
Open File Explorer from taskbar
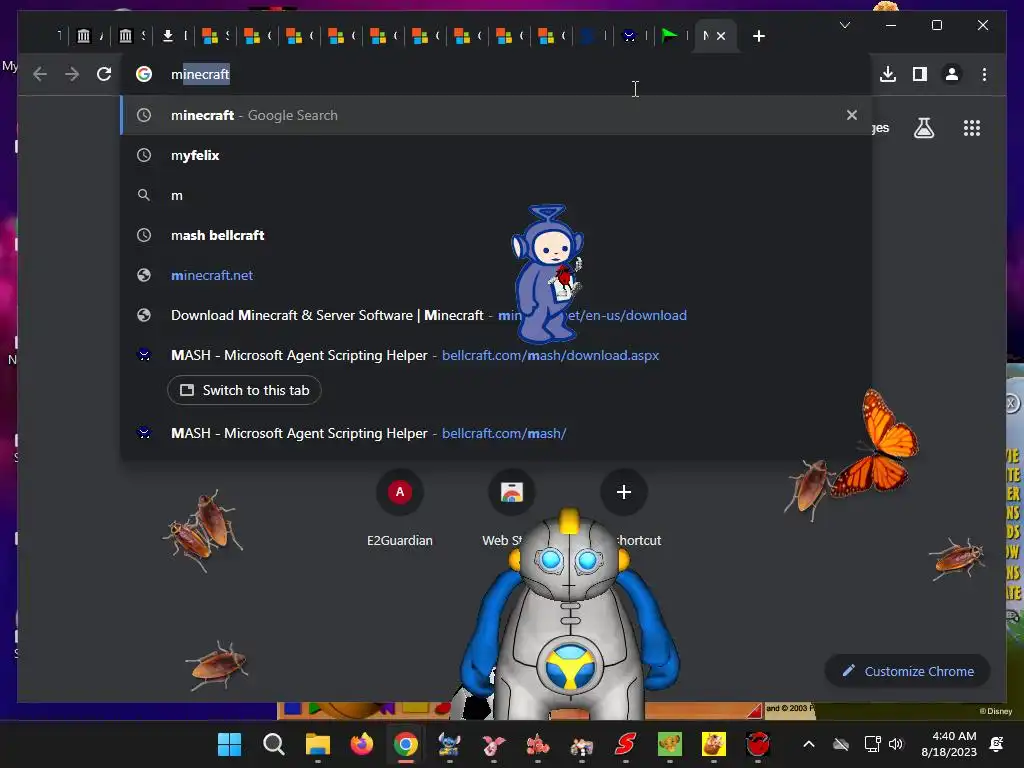pos(317,744)
